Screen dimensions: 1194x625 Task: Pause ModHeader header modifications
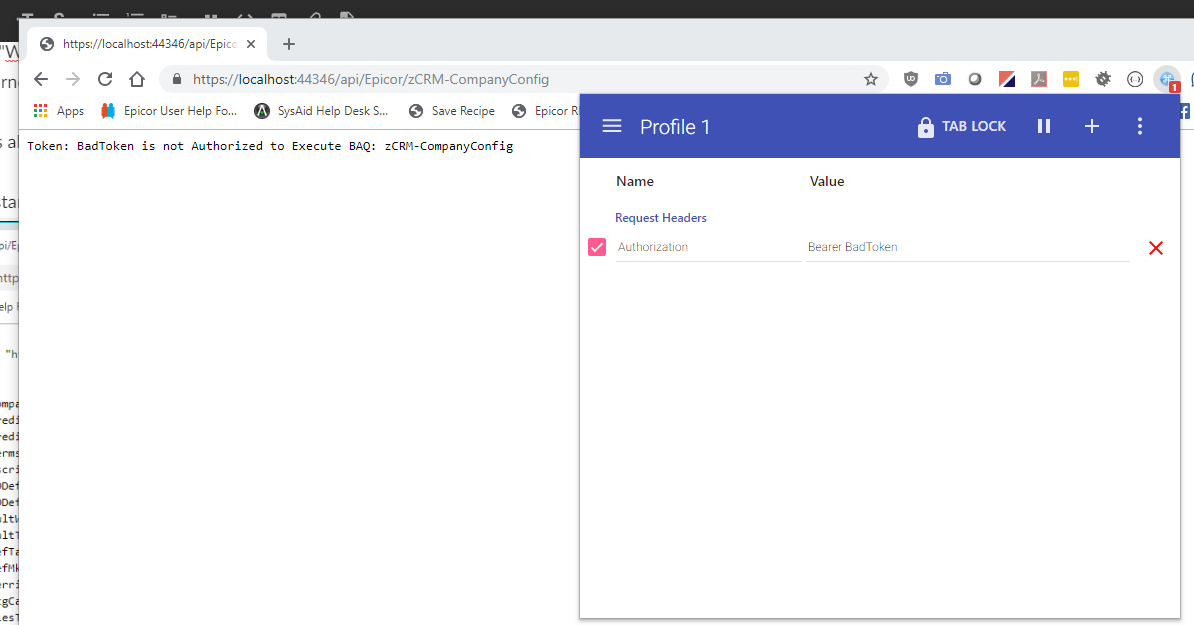(x=1044, y=126)
